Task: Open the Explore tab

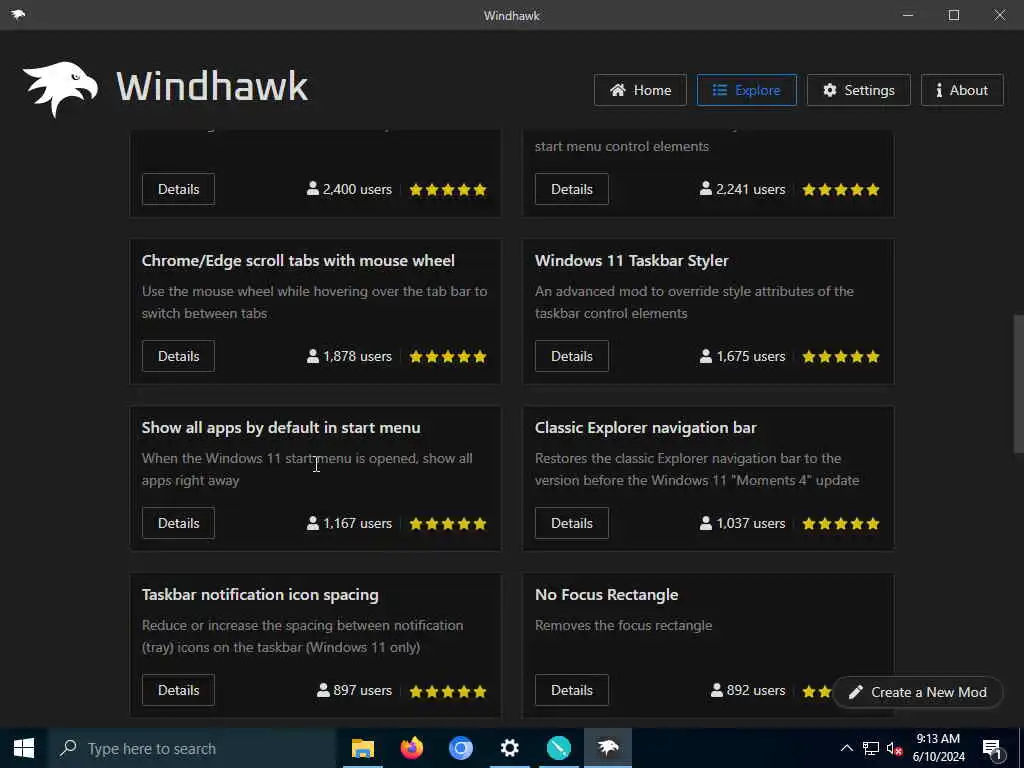Action: (x=746, y=90)
